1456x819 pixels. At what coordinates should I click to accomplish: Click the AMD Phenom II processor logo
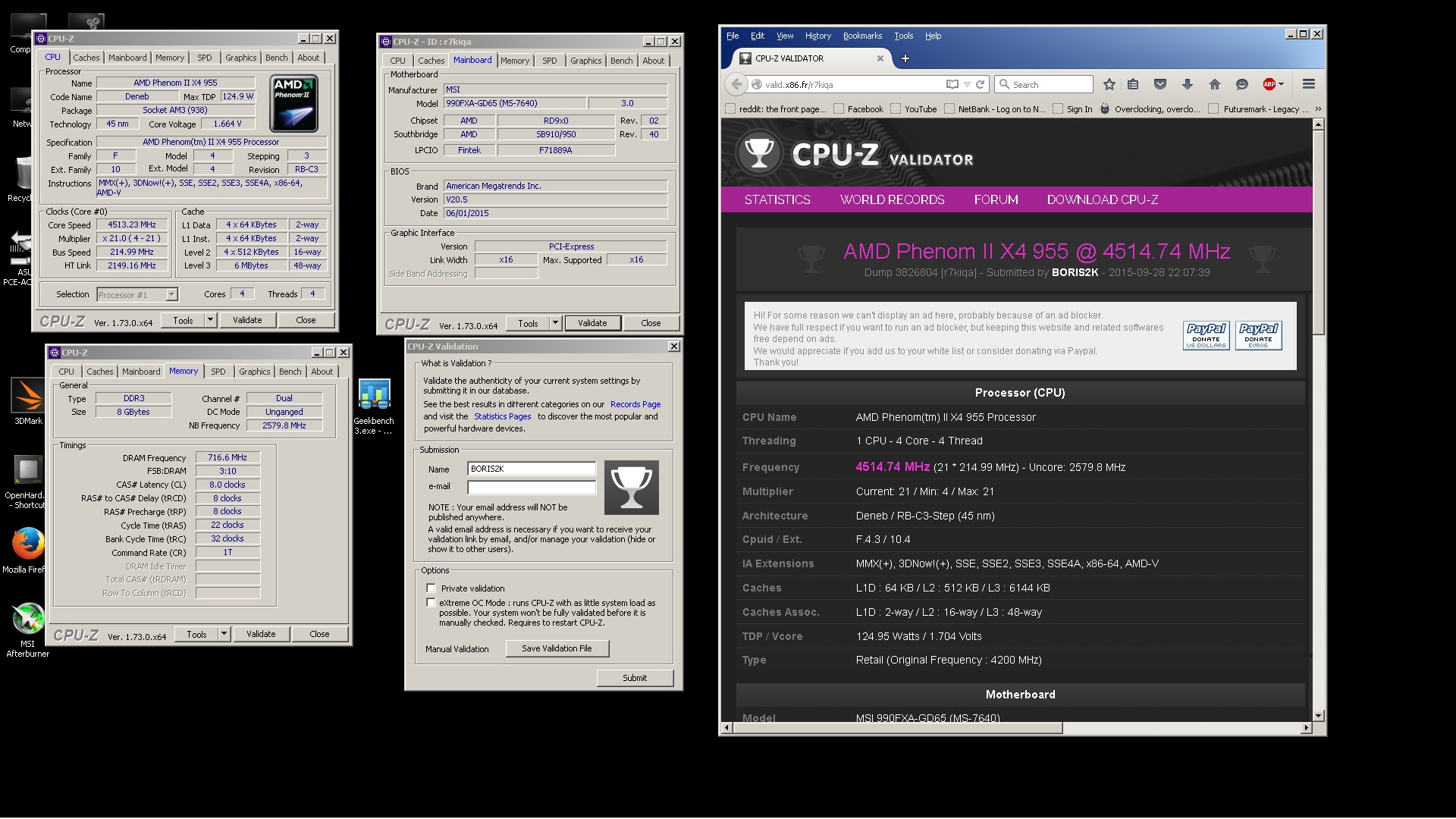294,104
